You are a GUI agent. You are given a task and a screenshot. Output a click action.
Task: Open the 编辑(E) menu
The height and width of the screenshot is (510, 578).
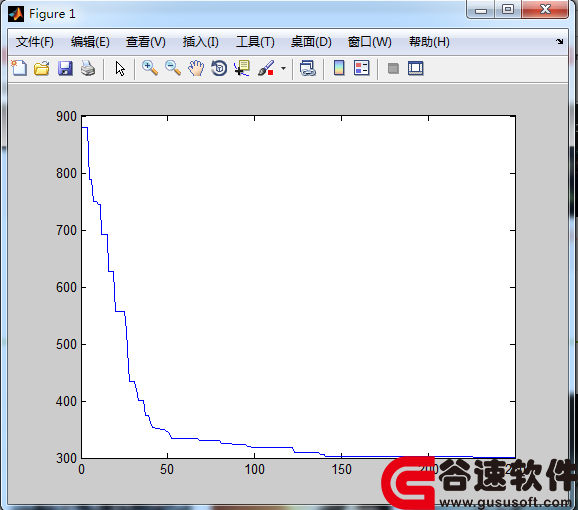(90, 42)
